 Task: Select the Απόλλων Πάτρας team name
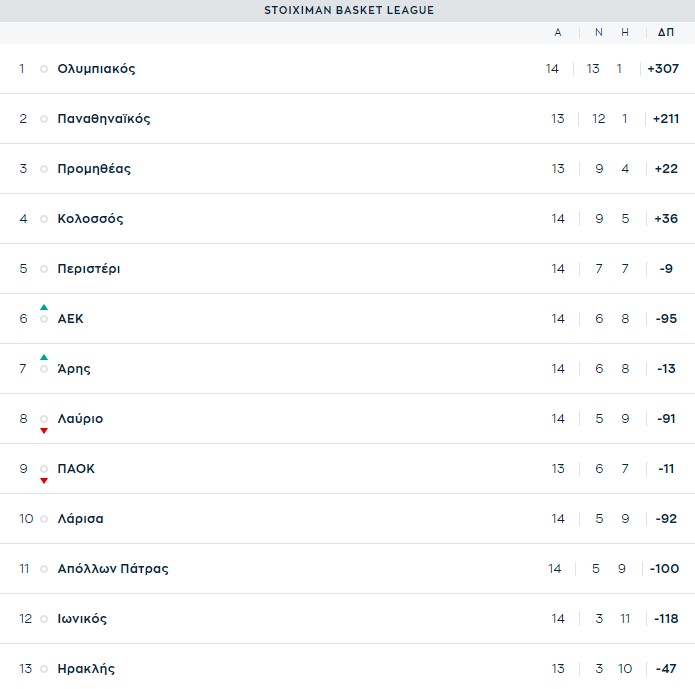point(113,569)
